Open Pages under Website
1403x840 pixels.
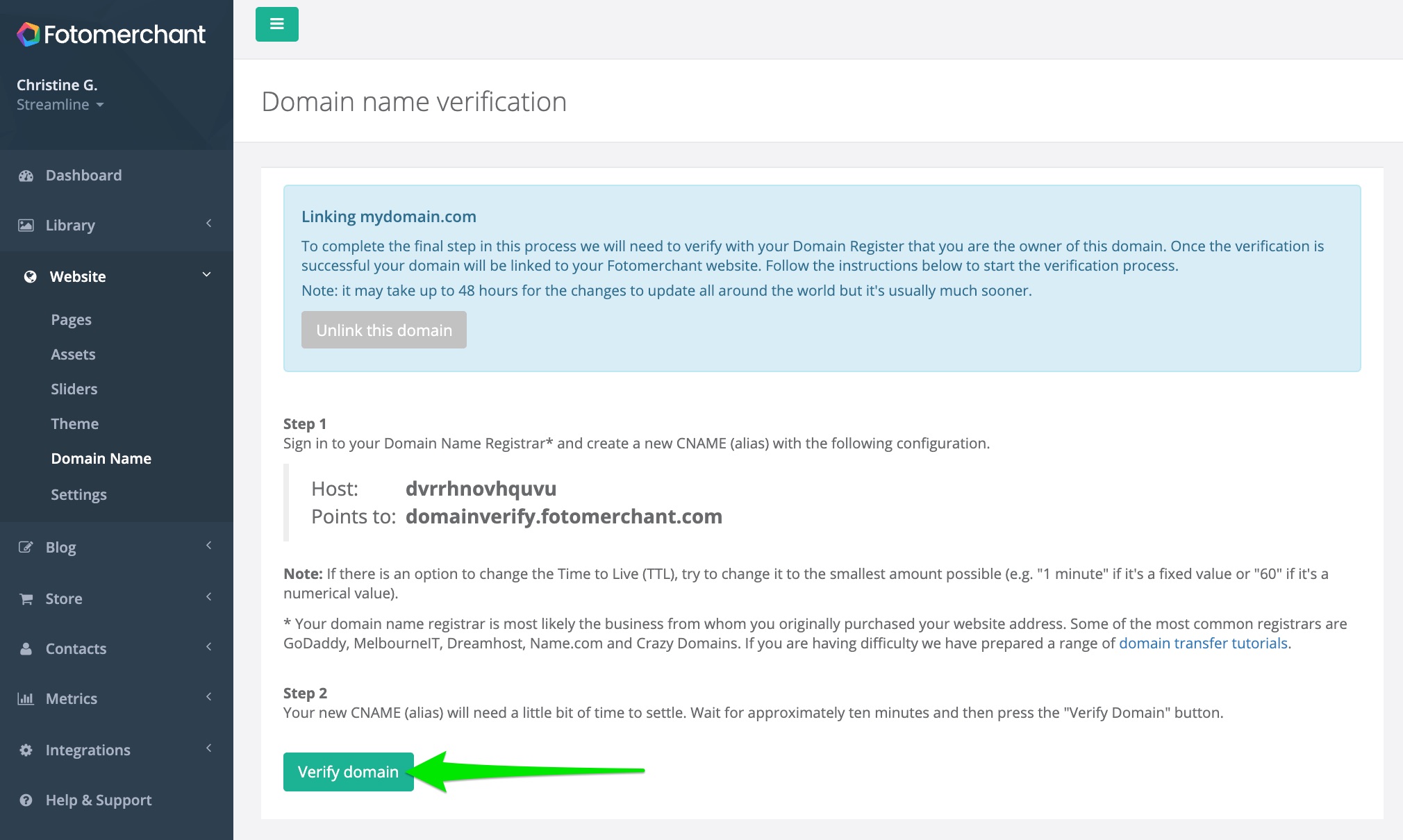[x=71, y=320]
